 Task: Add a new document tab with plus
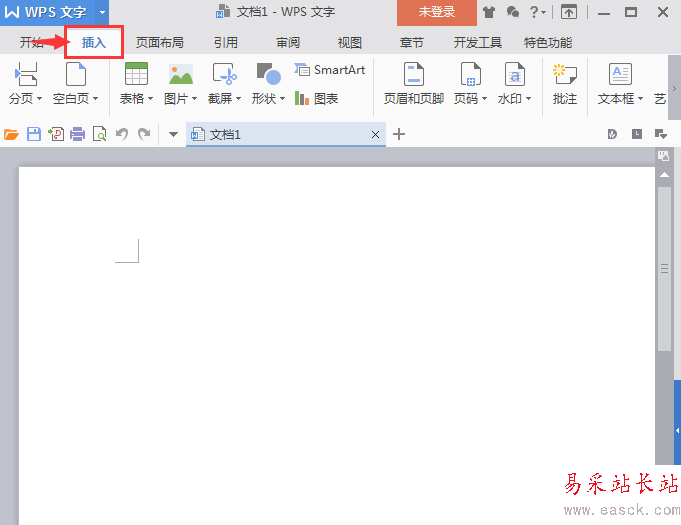[x=399, y=134]
